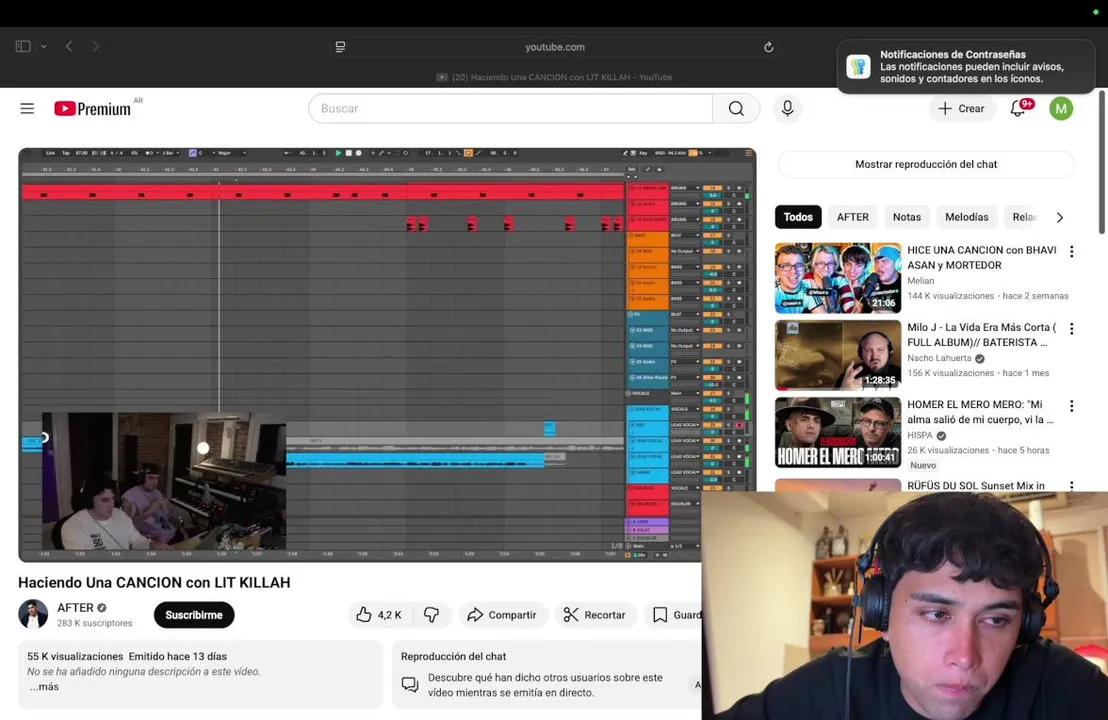Like the video with thumbs up 4,2 K

[x=379, y=615]
